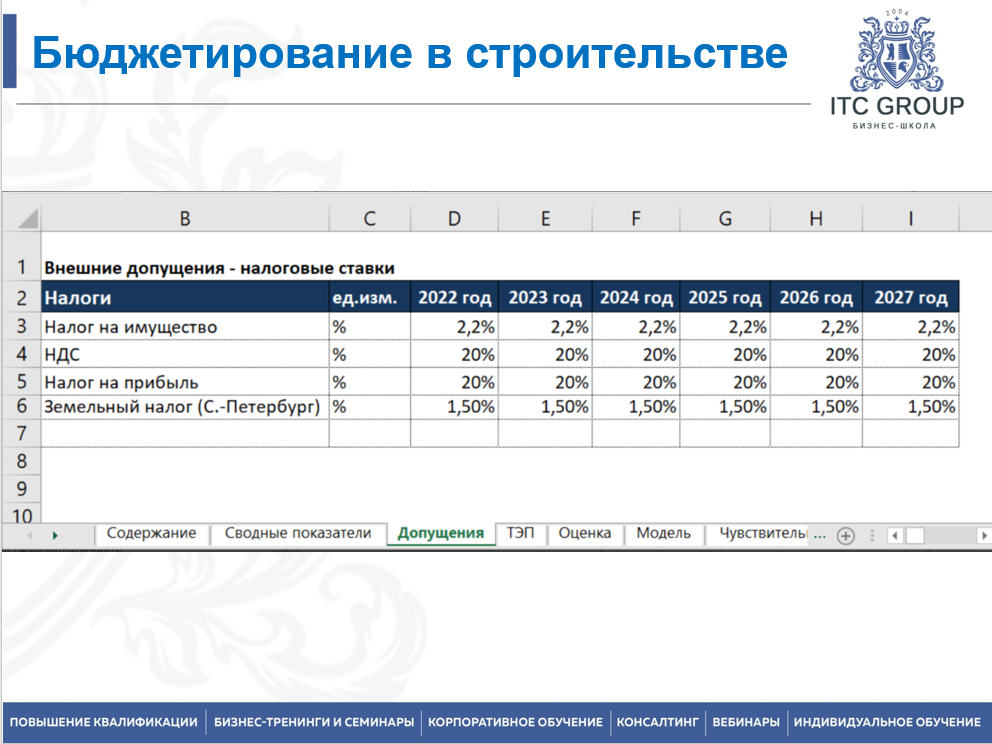Image resolution: width=992 pixels, height=744 pixels.
Task: Click the horizontal scrollbar left arrow
Action: coord(895,535)
